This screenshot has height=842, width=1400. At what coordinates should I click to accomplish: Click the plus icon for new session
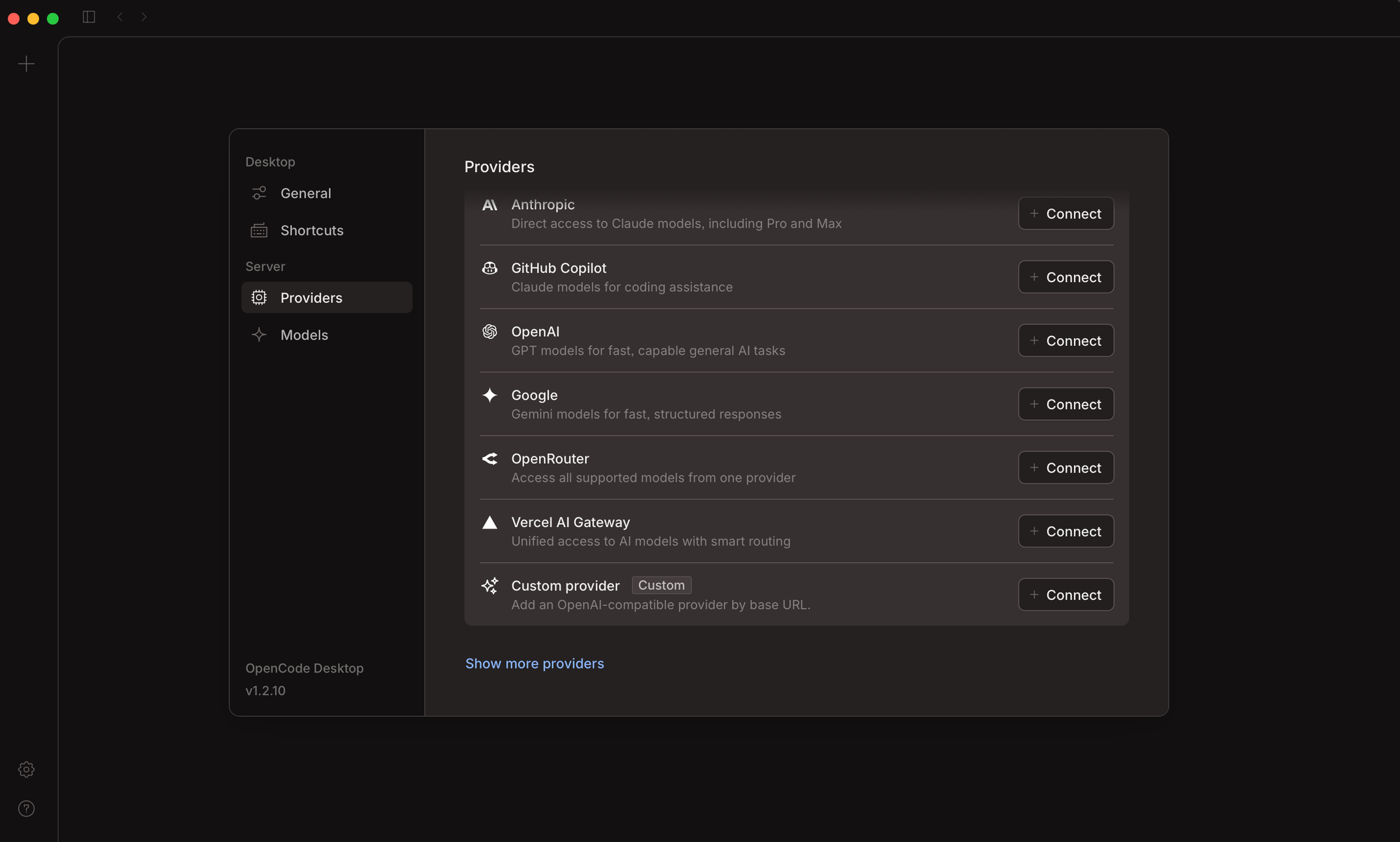(x=27, y=64)
